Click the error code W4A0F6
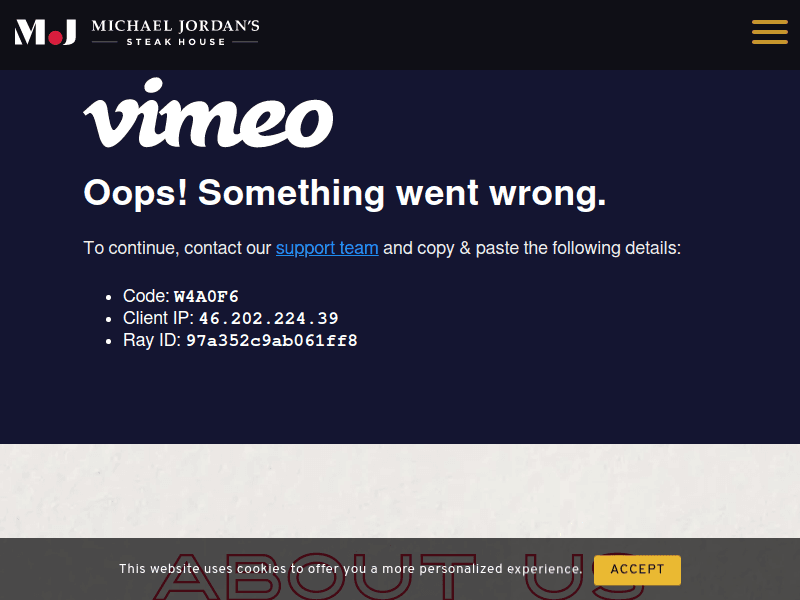800x600 pixels. [x=206, y=296]
